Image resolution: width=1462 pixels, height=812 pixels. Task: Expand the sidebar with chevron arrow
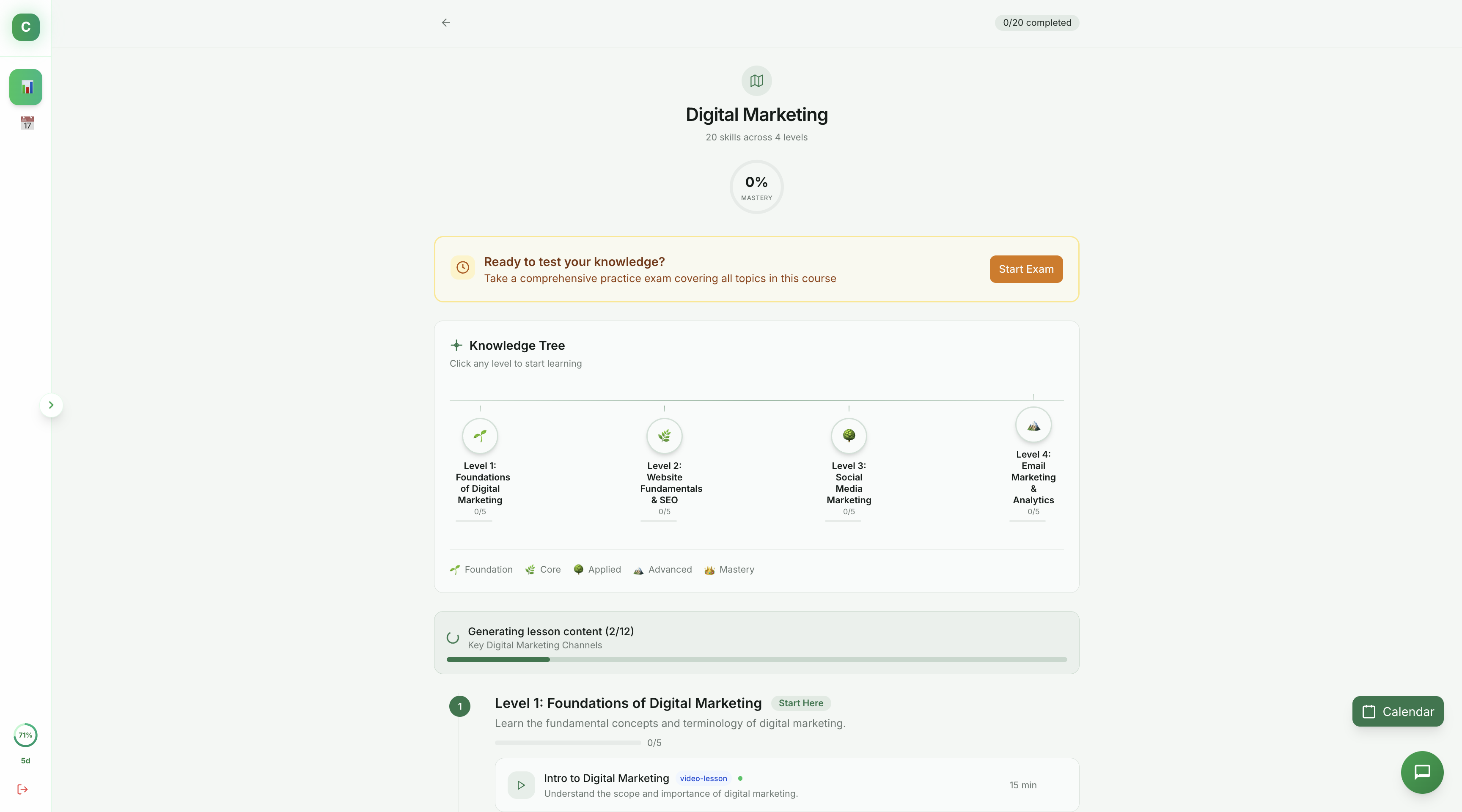coord(51,405)
